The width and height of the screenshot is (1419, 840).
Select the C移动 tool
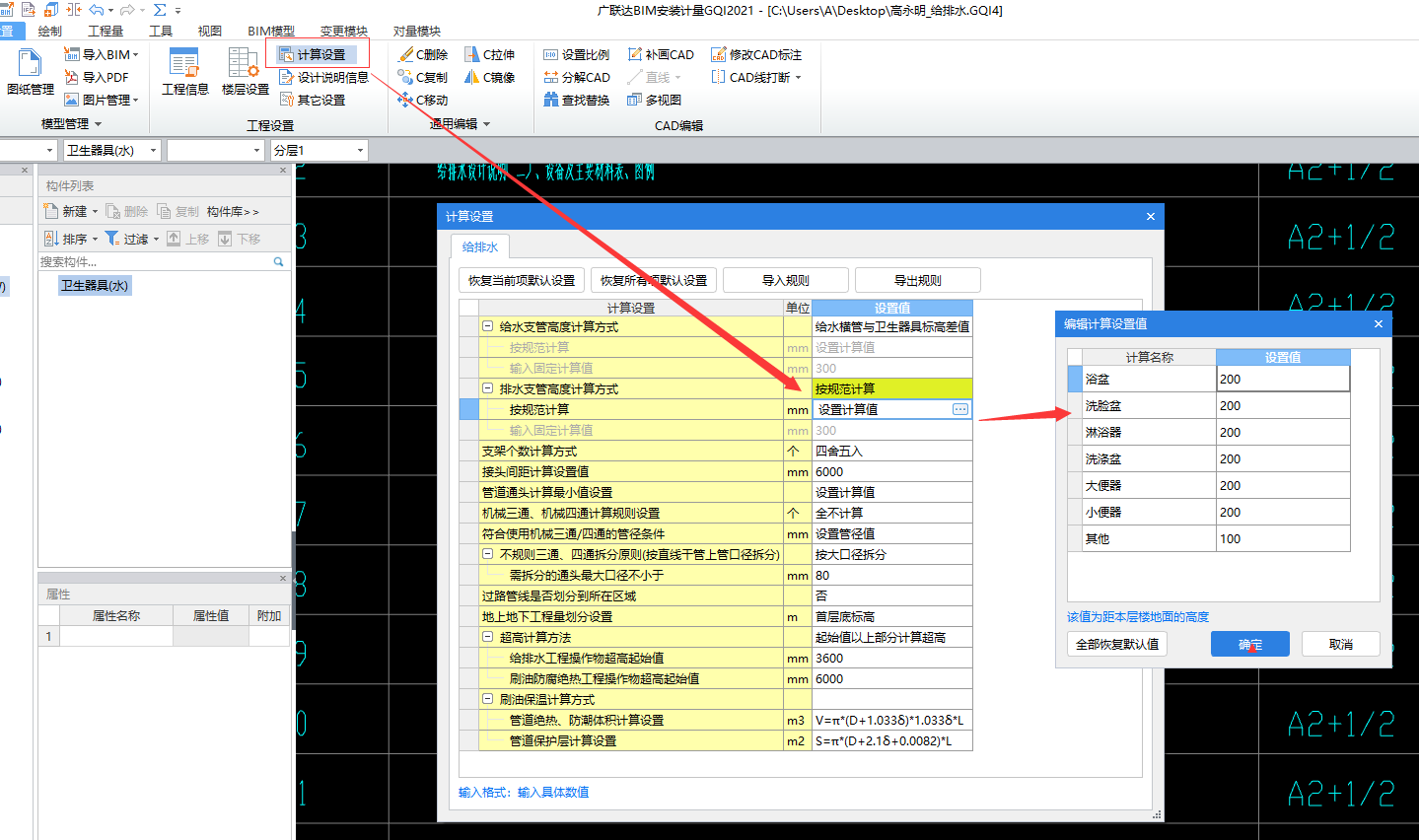(423, 100)
